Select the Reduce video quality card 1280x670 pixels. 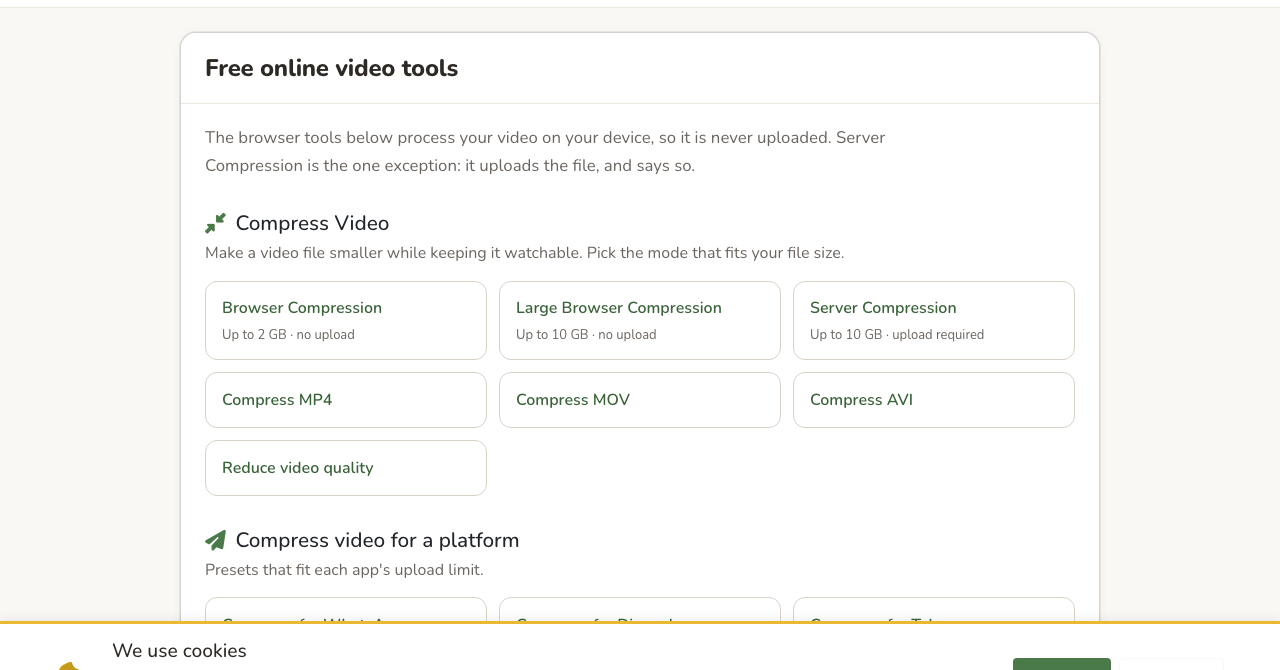pyautogui.click(x=346, y=468)
